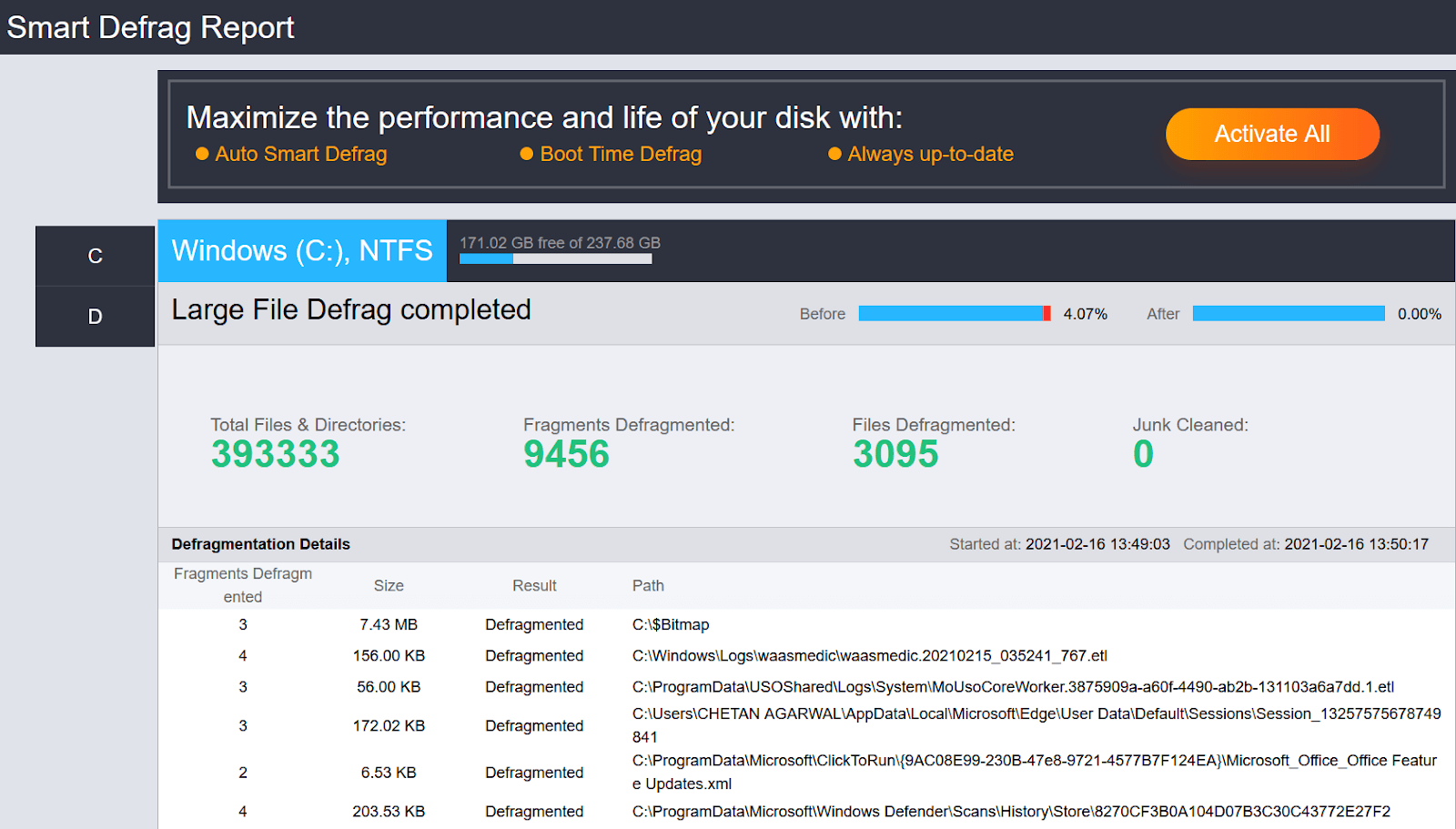Click the Activate All button

point(1271,134)
